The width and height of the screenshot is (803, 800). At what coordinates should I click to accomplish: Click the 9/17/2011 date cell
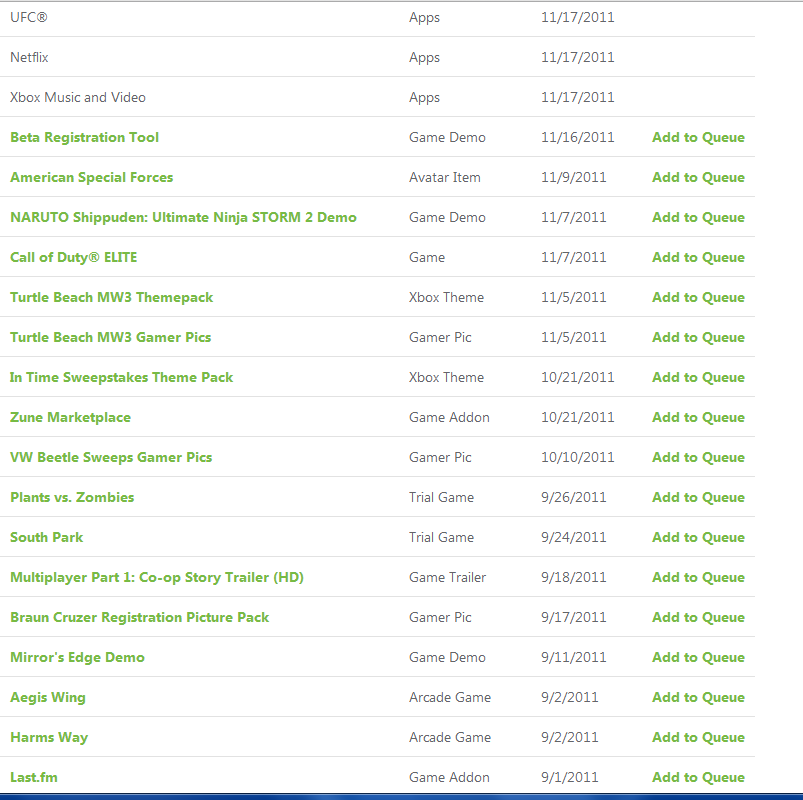[x=574, y=617]
